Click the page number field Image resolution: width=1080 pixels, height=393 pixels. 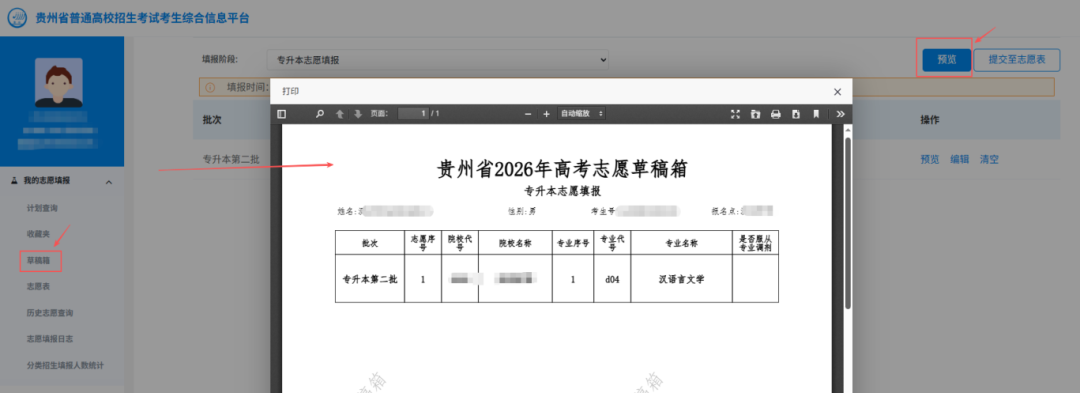click(413, 114)
